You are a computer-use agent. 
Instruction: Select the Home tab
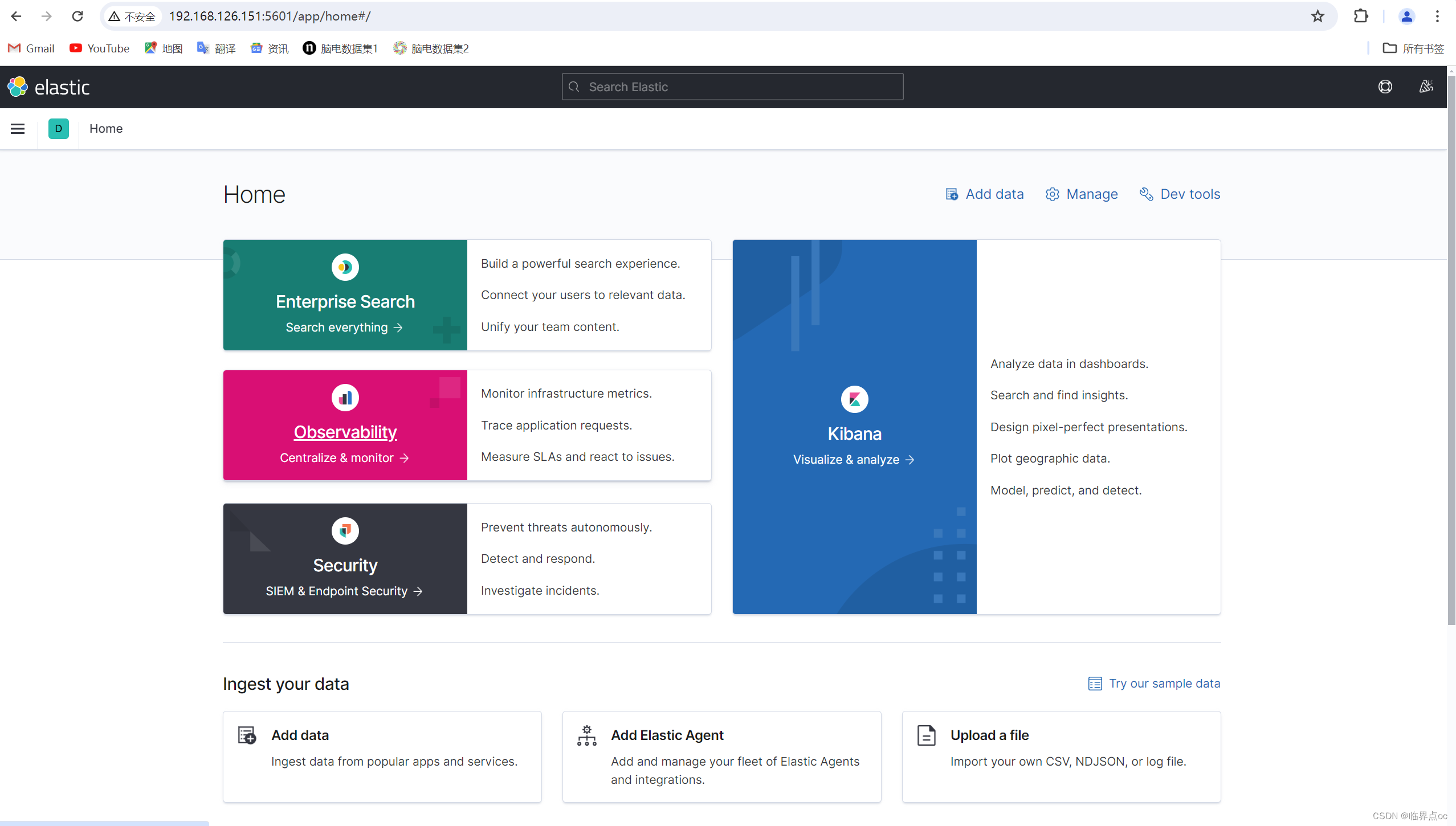(x=106, y=128)
